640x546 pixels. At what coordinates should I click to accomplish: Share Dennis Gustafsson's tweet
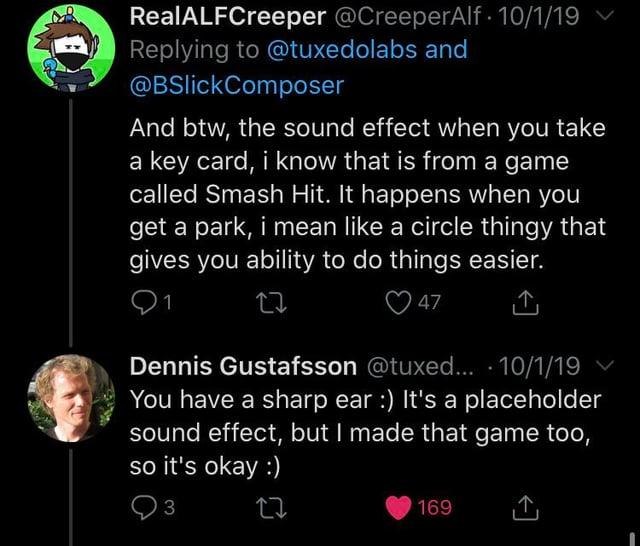click(524, 508)
